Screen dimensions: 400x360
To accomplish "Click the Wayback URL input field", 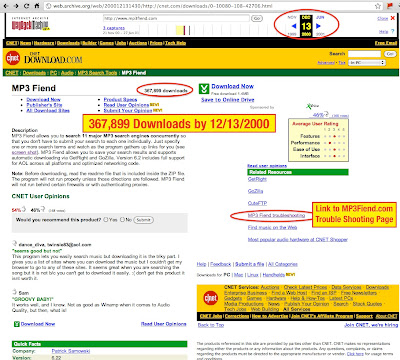I will point(176,18).
